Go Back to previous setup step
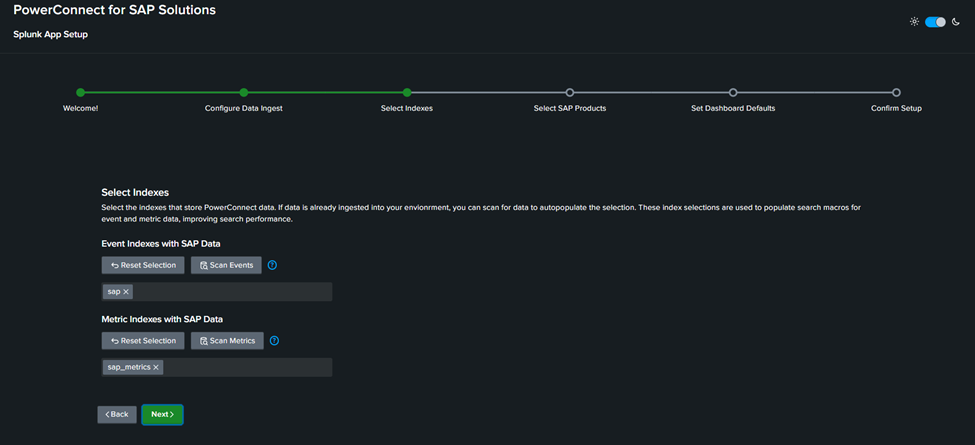The width and height of the screenshot is (975, 445). [x=117, y=414]
